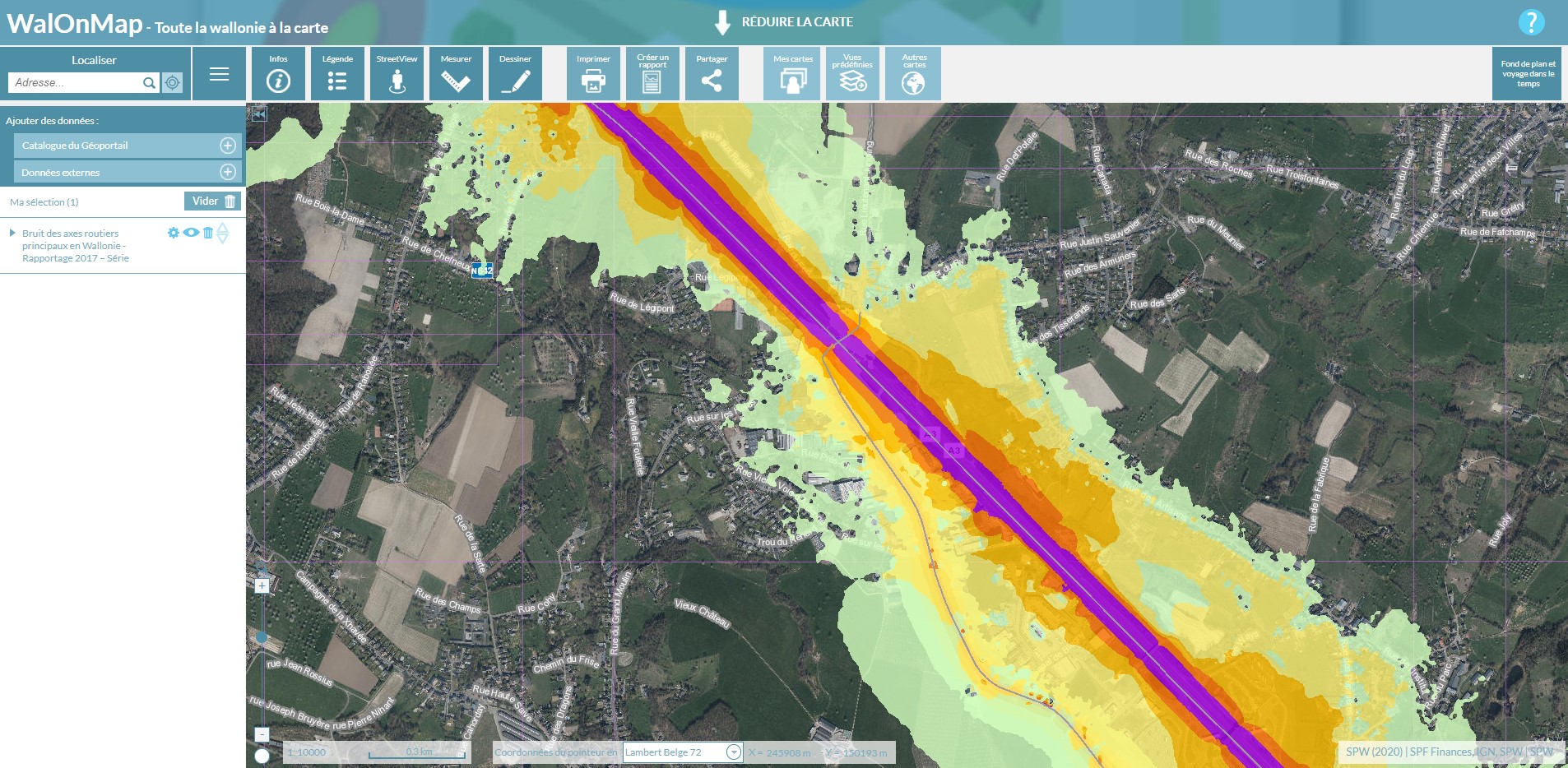Open Mes cartes menu
Screen dimensions: 1568x768
(792, 74)
